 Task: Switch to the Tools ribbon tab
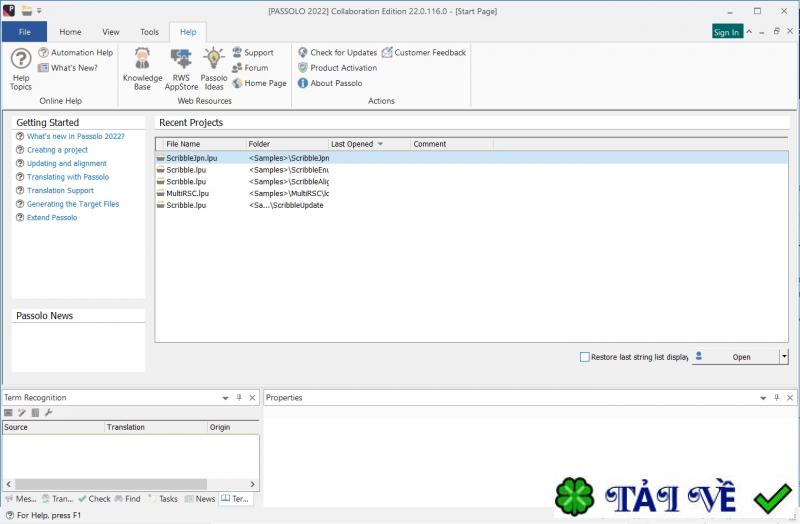[149, 32]
